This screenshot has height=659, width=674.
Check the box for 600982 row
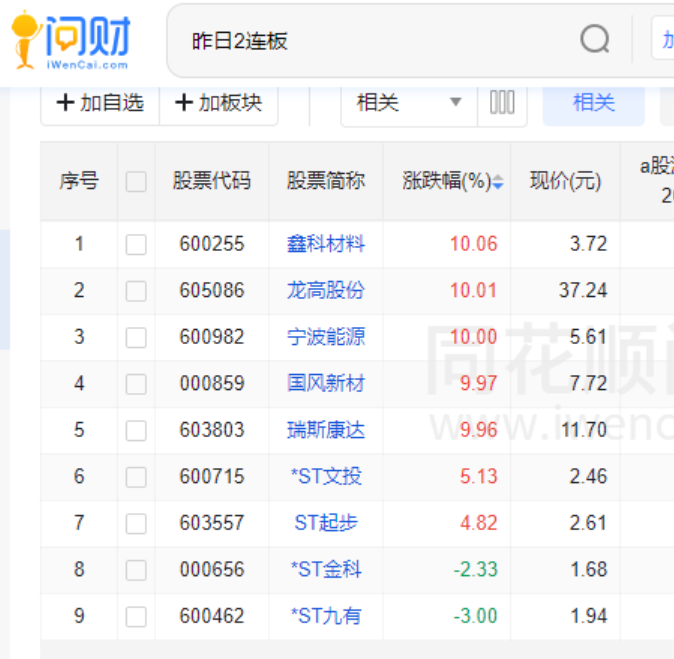(x=136, y=337)
